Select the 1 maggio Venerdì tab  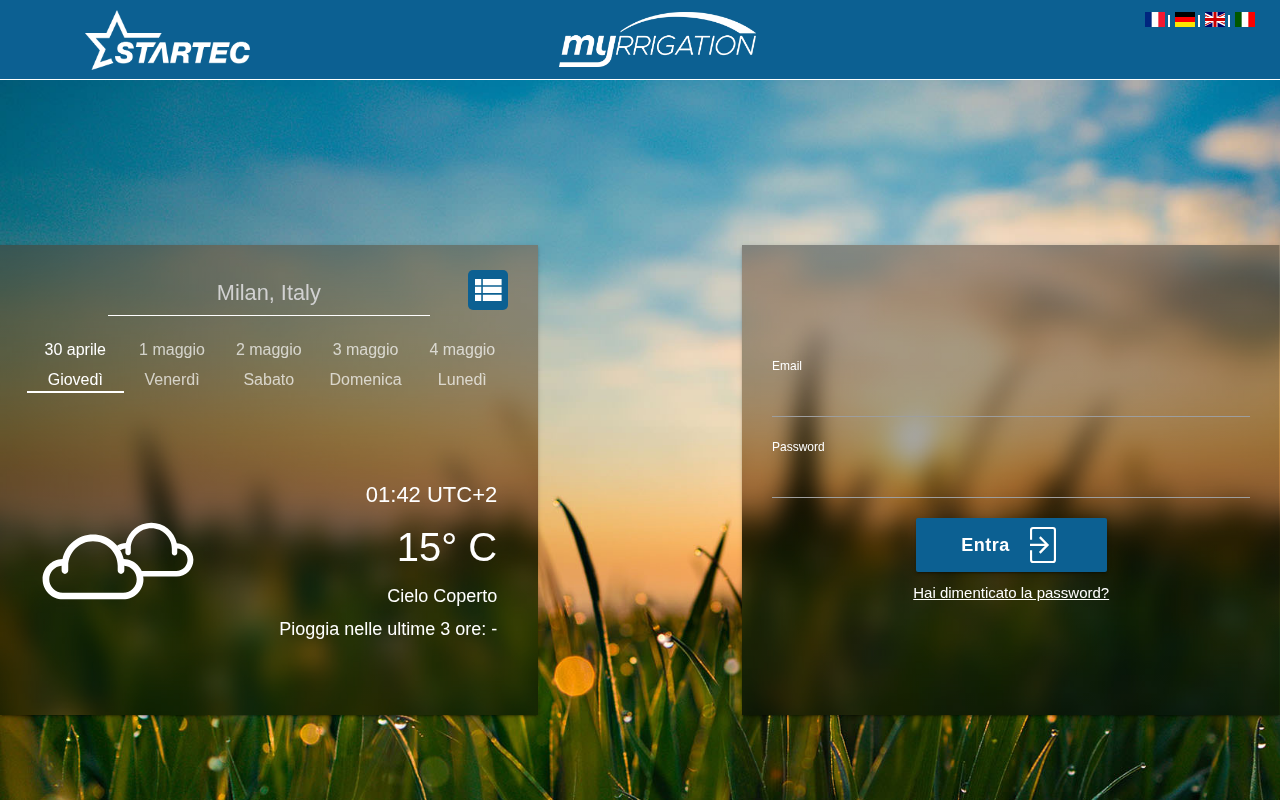172,365
